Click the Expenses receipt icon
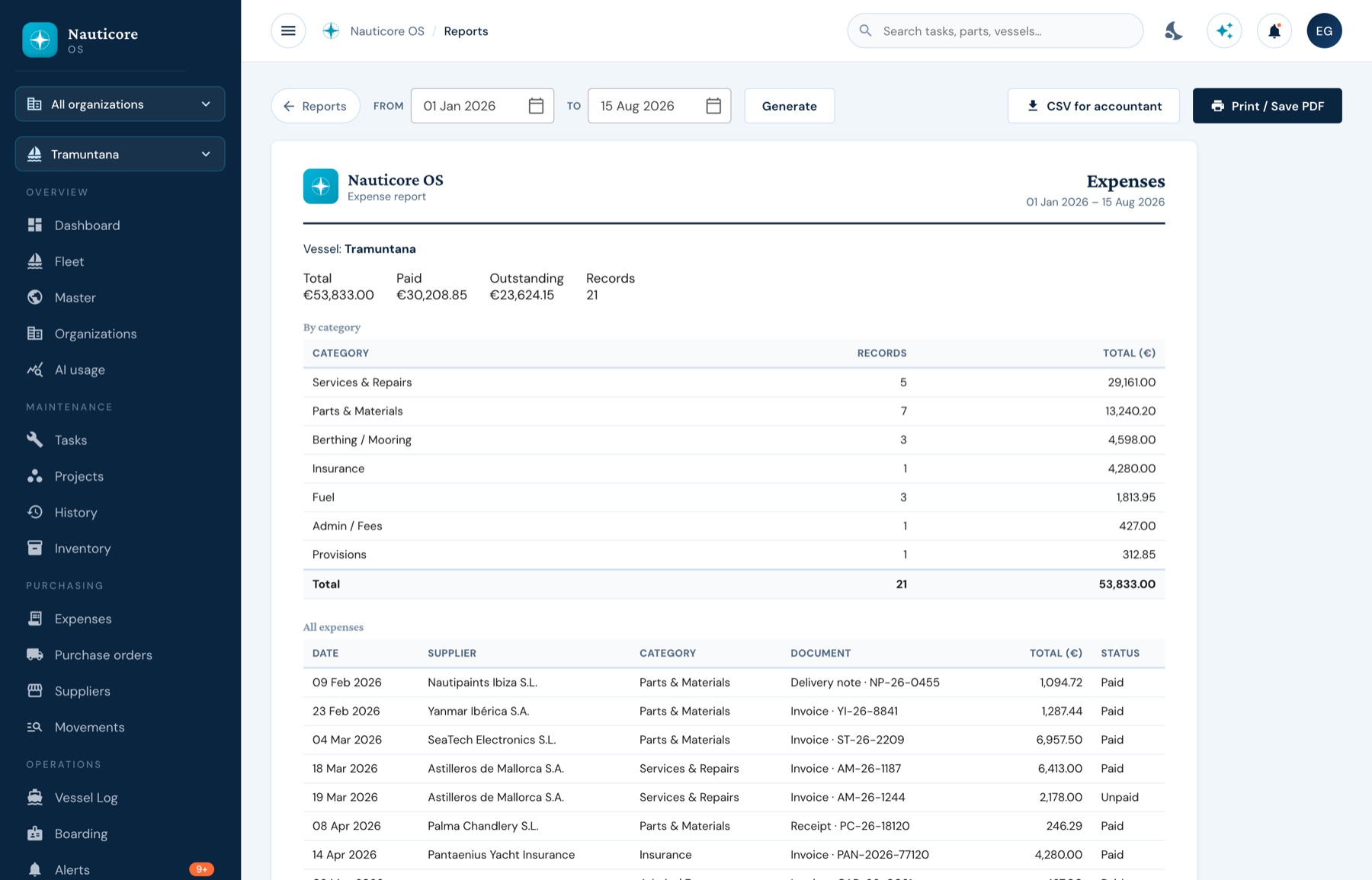 [x=35, y=619]
